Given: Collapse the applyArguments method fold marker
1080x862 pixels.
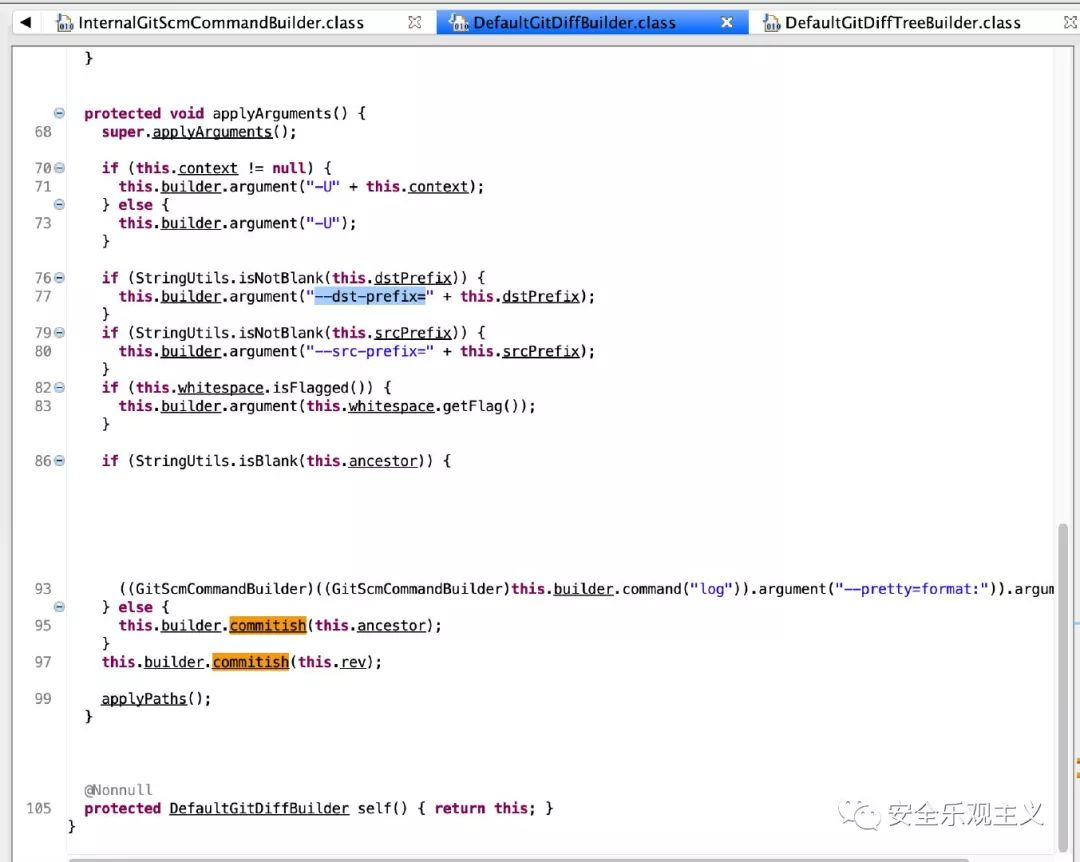Looking at the screenshot, I should pyautogui.click(x=59, y=113).
